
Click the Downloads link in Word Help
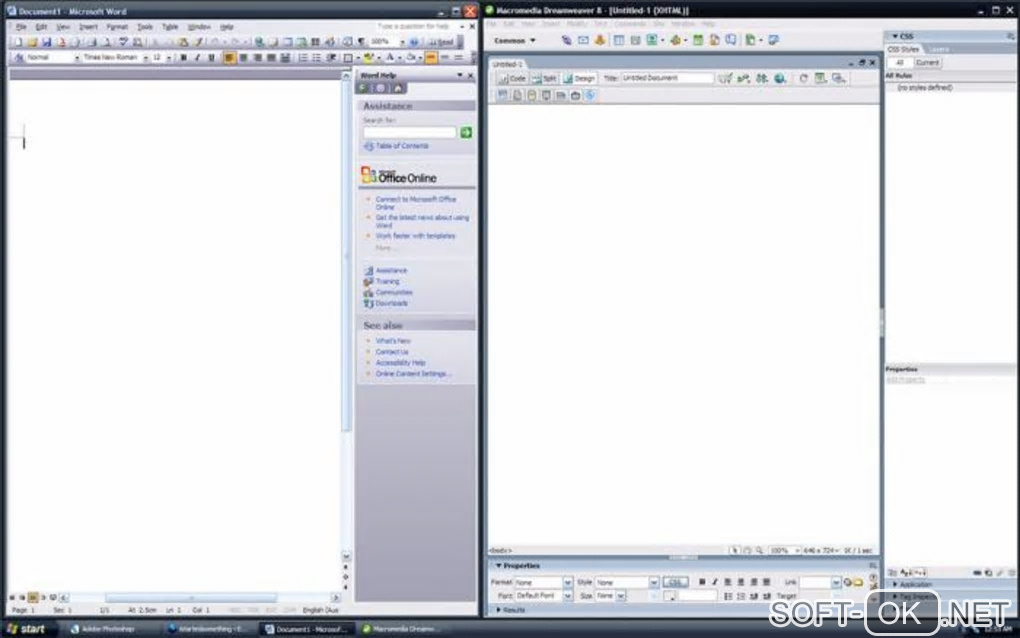tap(391, 304)
